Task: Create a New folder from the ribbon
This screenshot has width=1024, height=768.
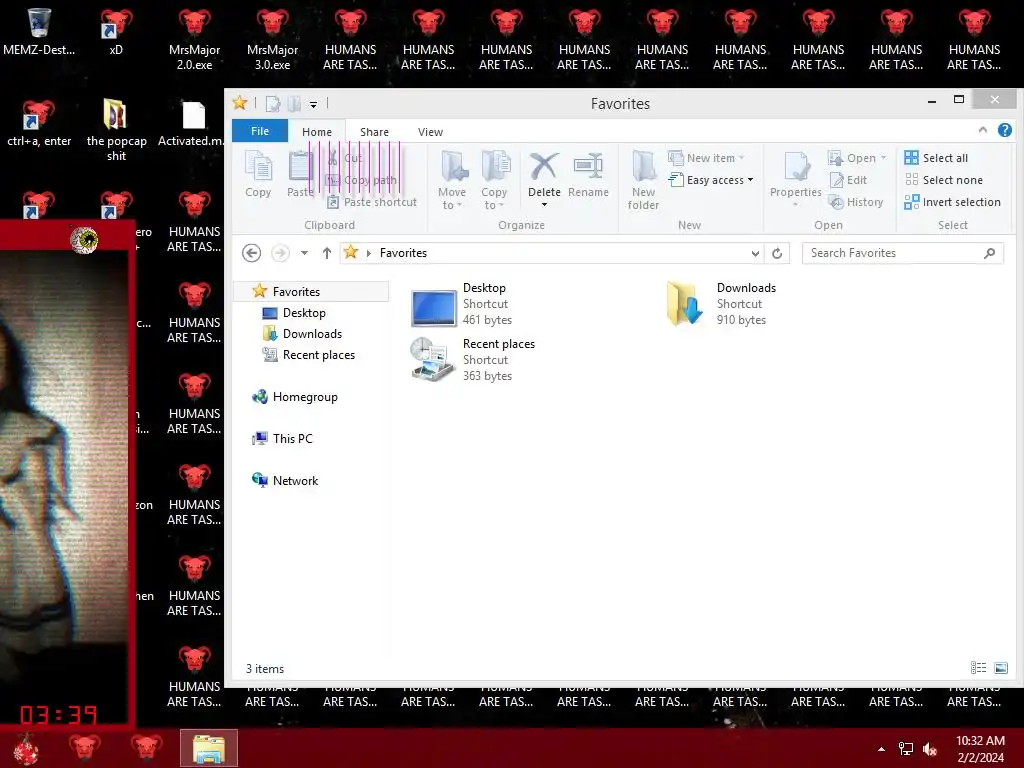Action: pos(643,180)
